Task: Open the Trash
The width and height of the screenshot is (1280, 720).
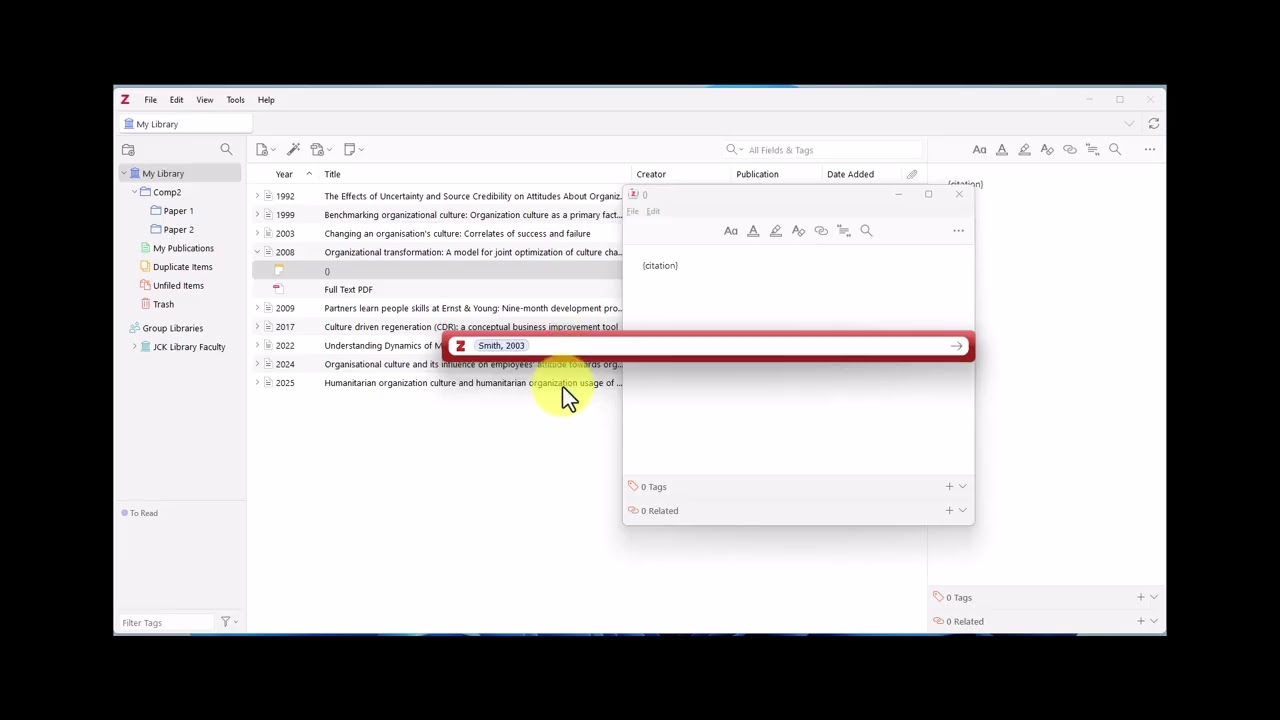Action: coord(163,304)
